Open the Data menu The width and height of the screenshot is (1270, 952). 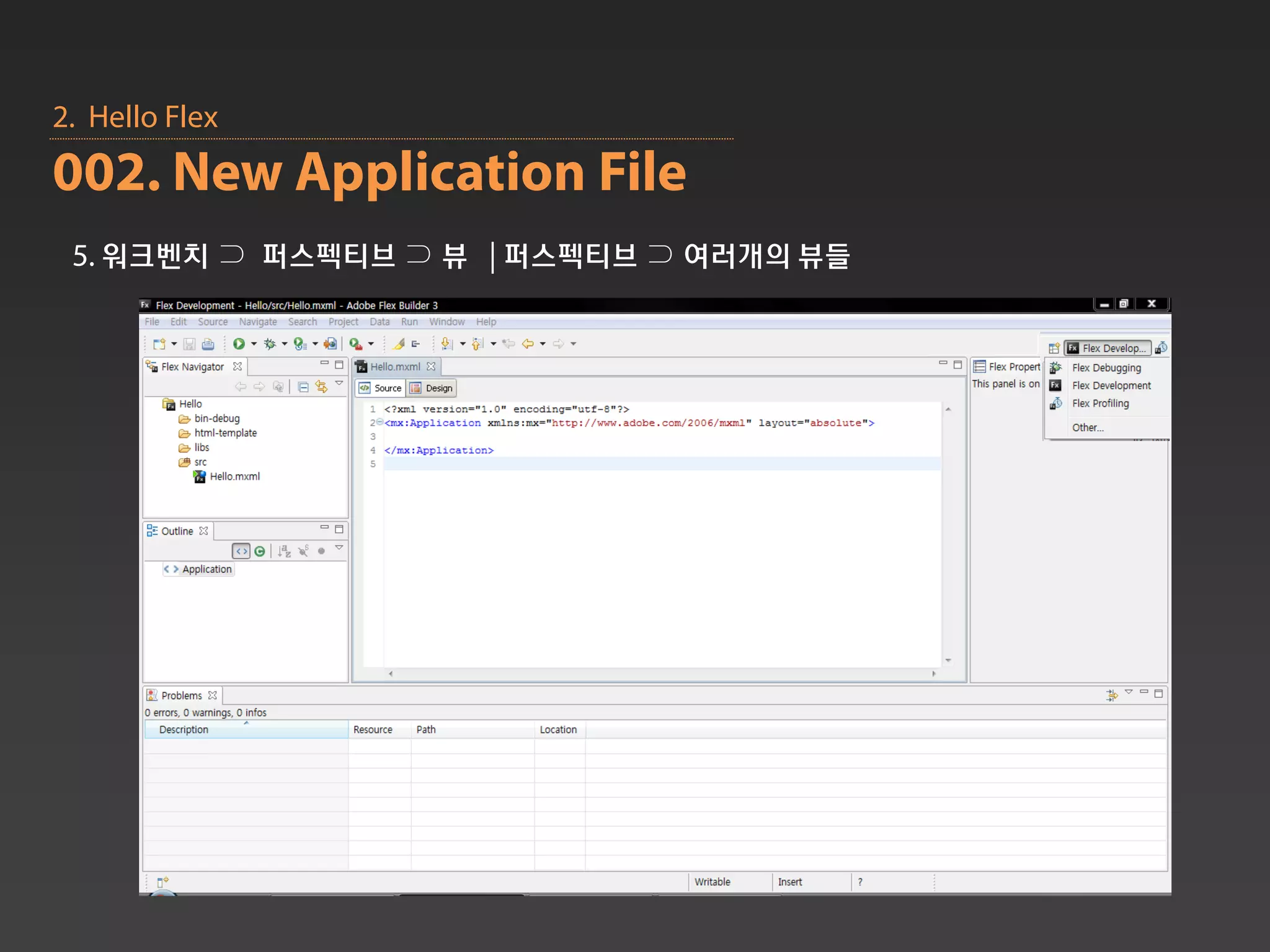point(380,322)
